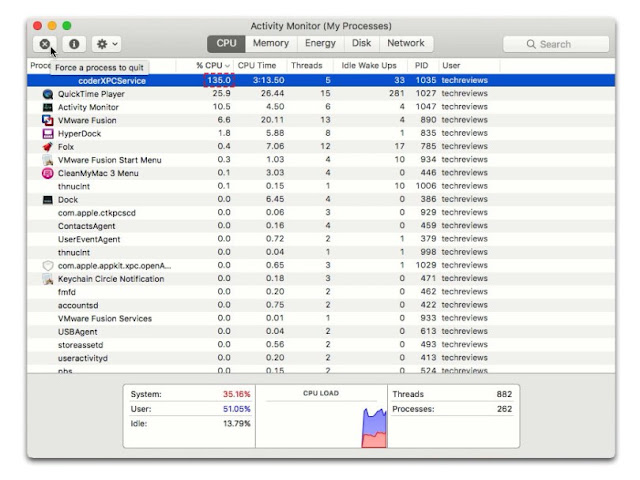Select the Dock process name
Screen dimensions: 640x480
pyautogui.click(x=68, y=200)
